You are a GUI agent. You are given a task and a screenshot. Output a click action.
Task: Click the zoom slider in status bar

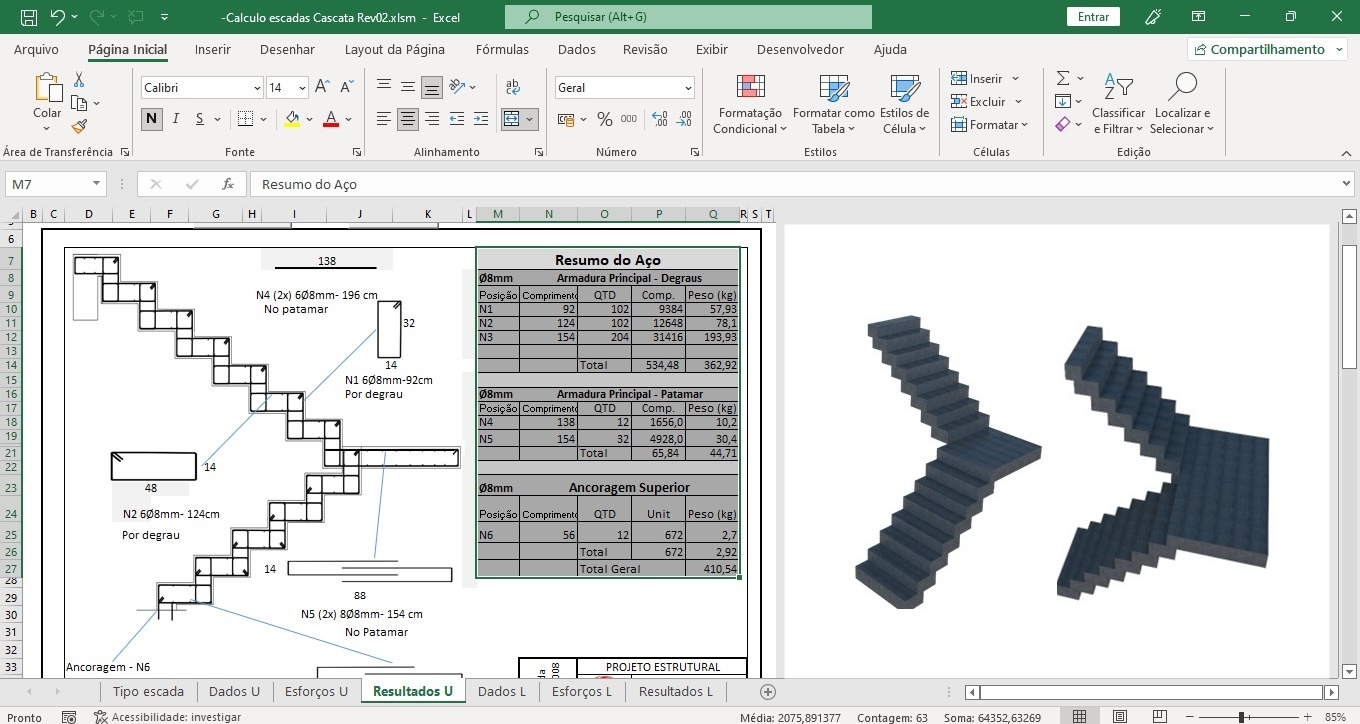[1241, 716]
